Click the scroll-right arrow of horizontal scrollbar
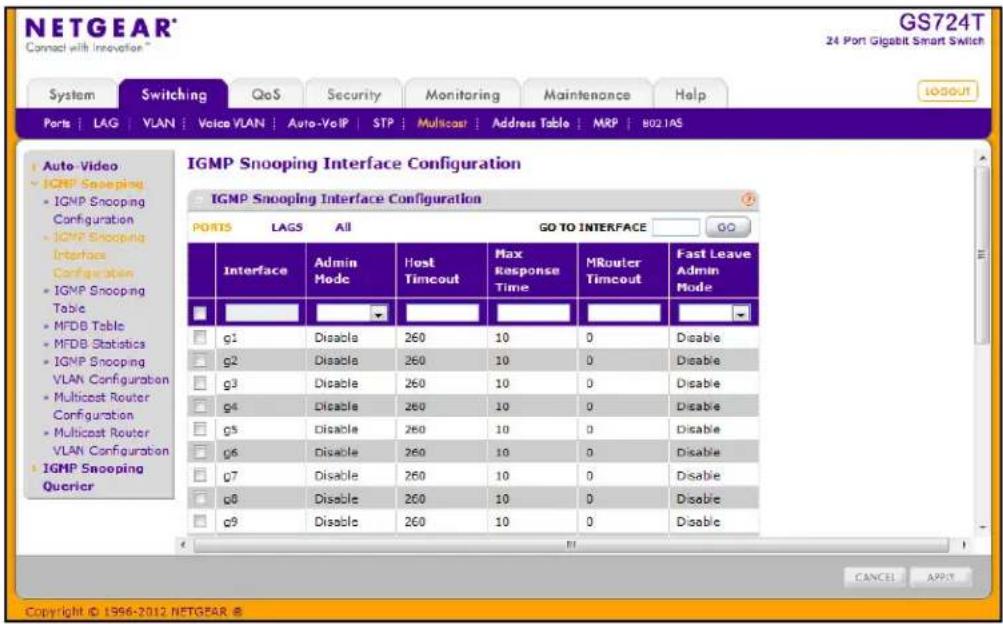The image size is (1003, 624). click(965, 545)
